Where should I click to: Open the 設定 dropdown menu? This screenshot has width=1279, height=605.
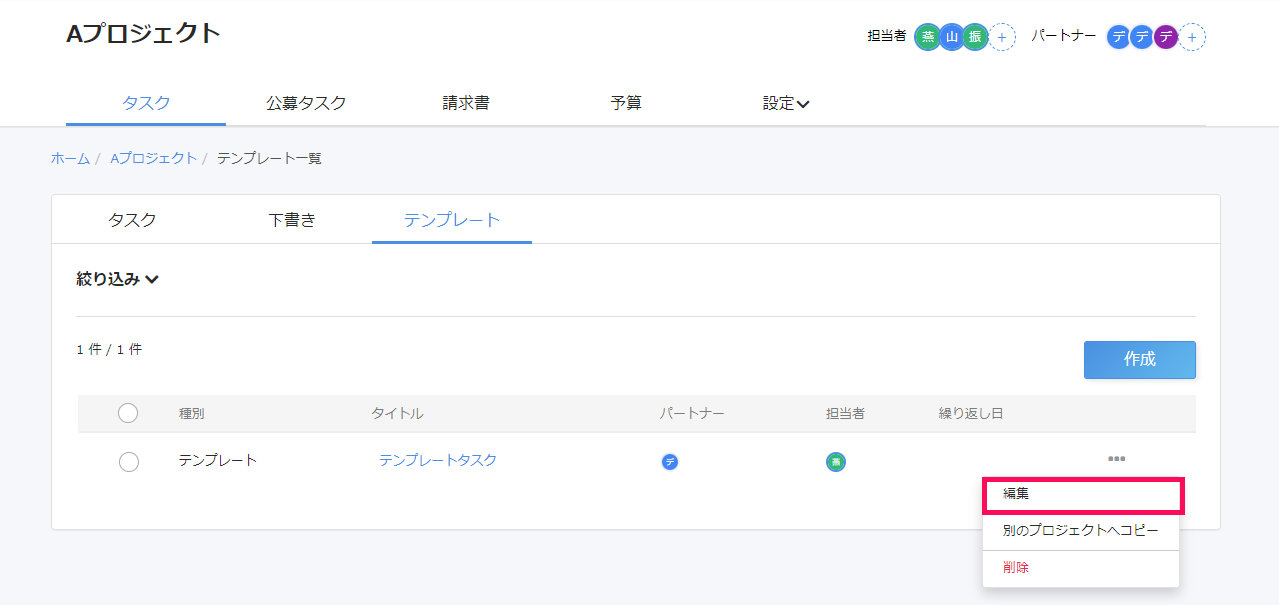(786, 103)
